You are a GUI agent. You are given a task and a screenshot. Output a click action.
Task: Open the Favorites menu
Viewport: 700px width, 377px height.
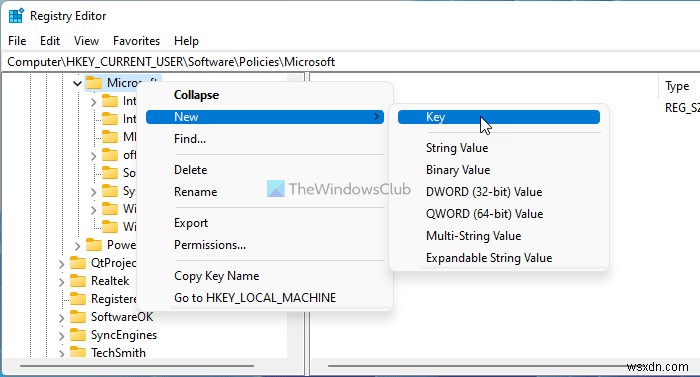coord(136,41)
